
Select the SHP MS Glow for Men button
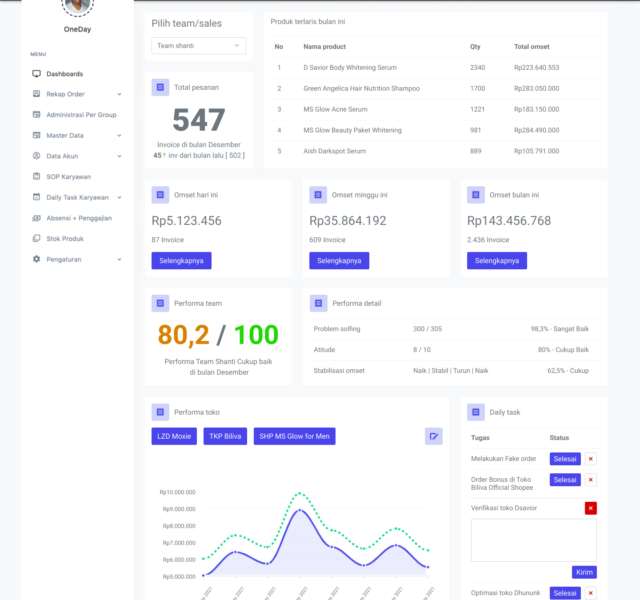(x=295, y=436)
